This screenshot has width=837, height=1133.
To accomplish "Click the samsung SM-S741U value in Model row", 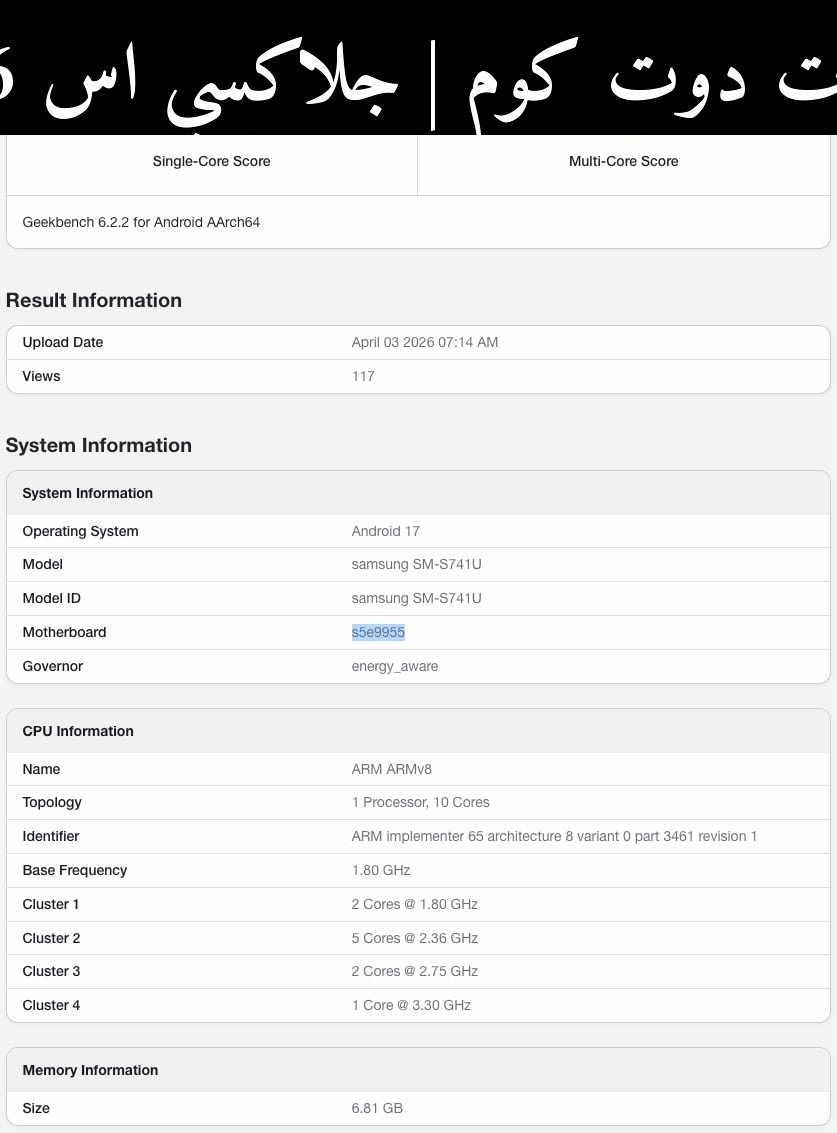I will [x=416, y=564].
